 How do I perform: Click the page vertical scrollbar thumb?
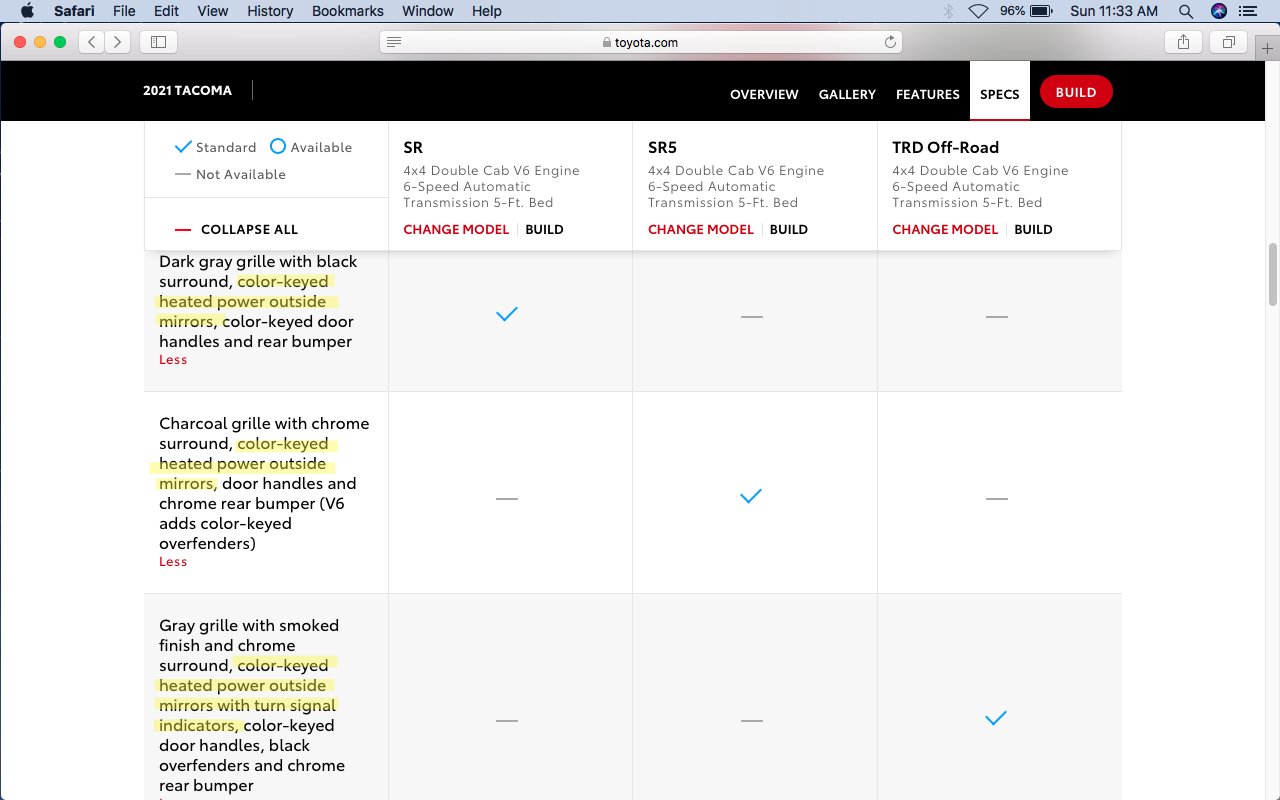point(1272,274)
